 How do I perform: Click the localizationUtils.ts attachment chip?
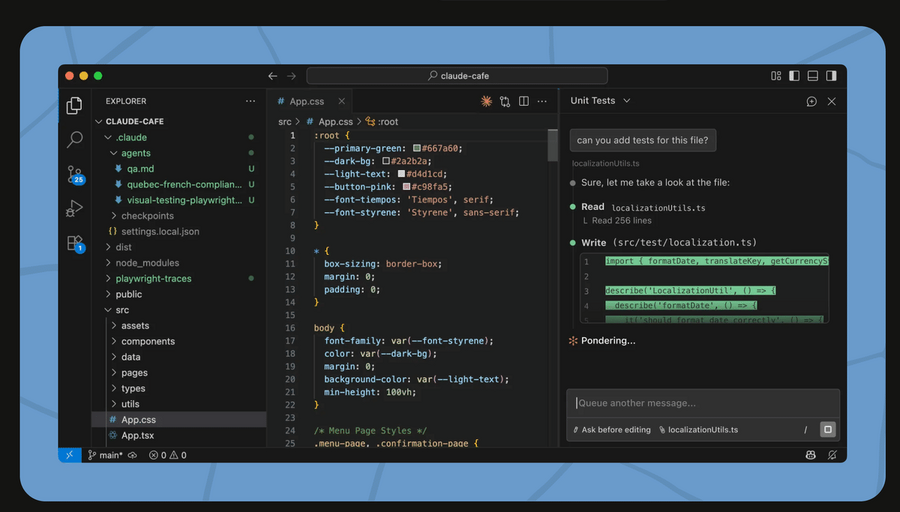[698, 430]
